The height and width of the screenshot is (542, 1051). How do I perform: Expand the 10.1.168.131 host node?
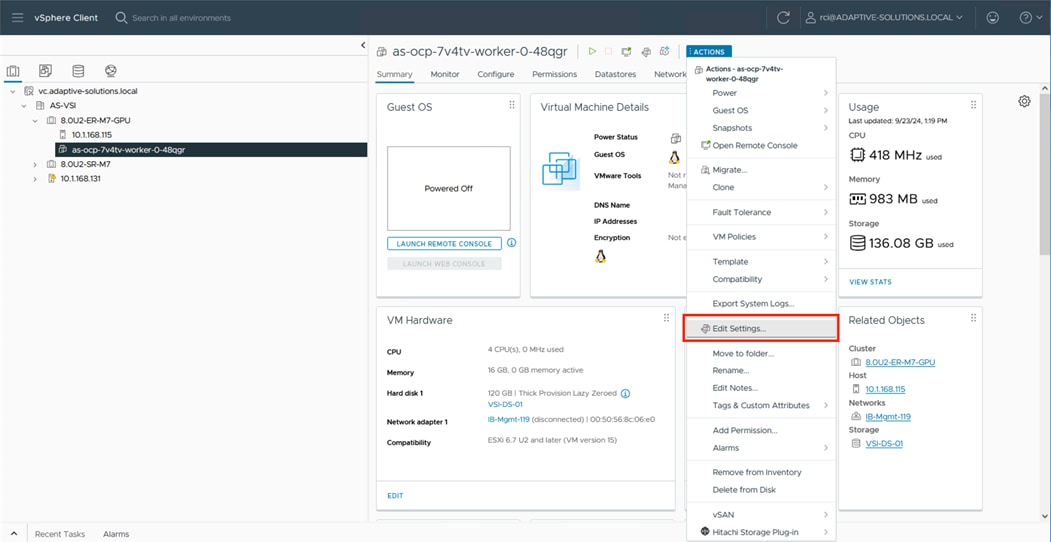coord(36,179)
